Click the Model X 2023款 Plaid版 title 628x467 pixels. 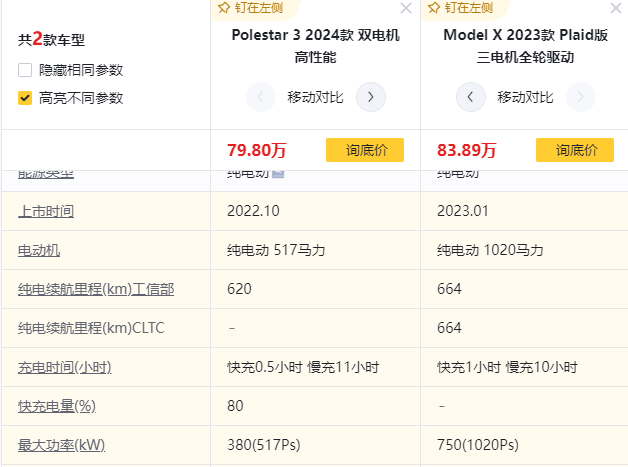tap(525, 46)
